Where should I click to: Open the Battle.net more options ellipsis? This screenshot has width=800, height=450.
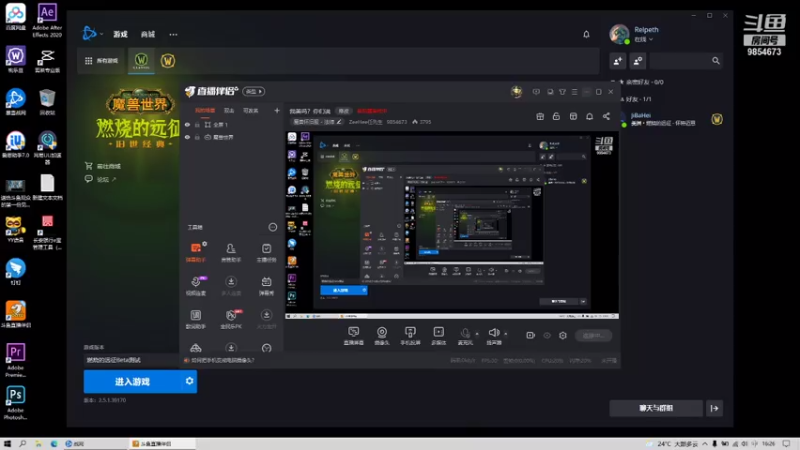173,34
